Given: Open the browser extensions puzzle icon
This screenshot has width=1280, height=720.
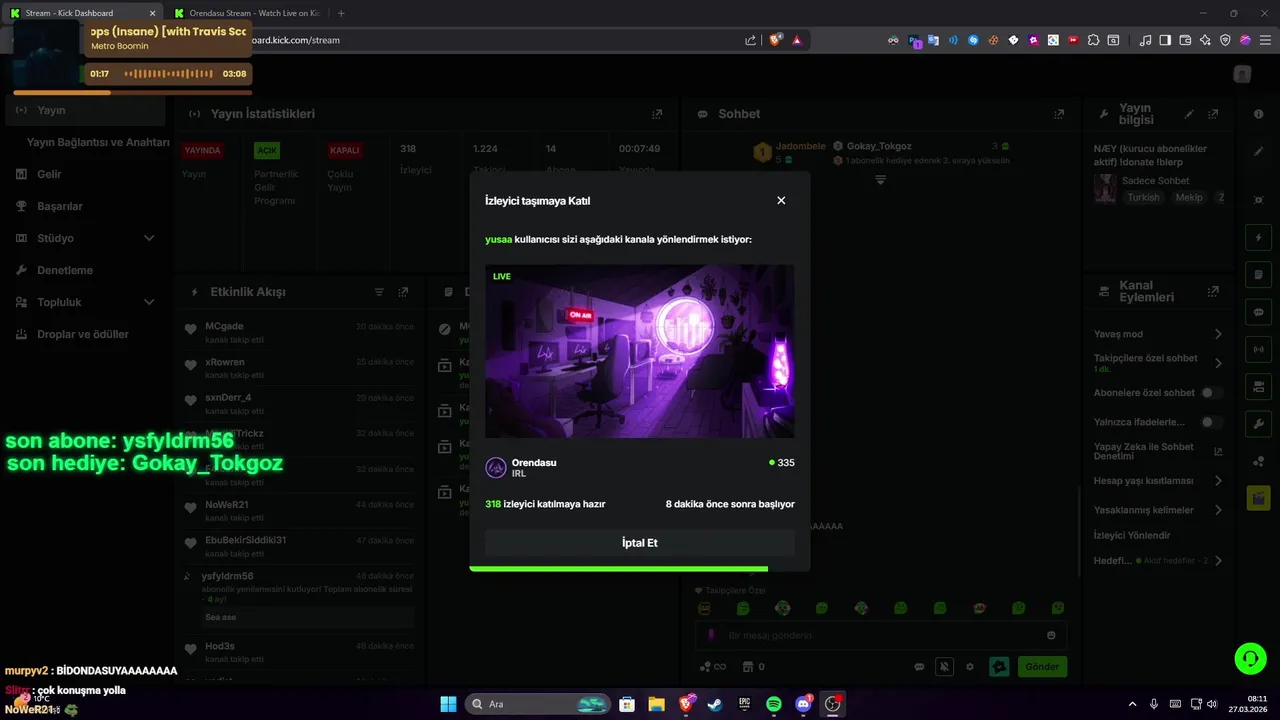Looking at the screenshot, I should (1093, 40).
